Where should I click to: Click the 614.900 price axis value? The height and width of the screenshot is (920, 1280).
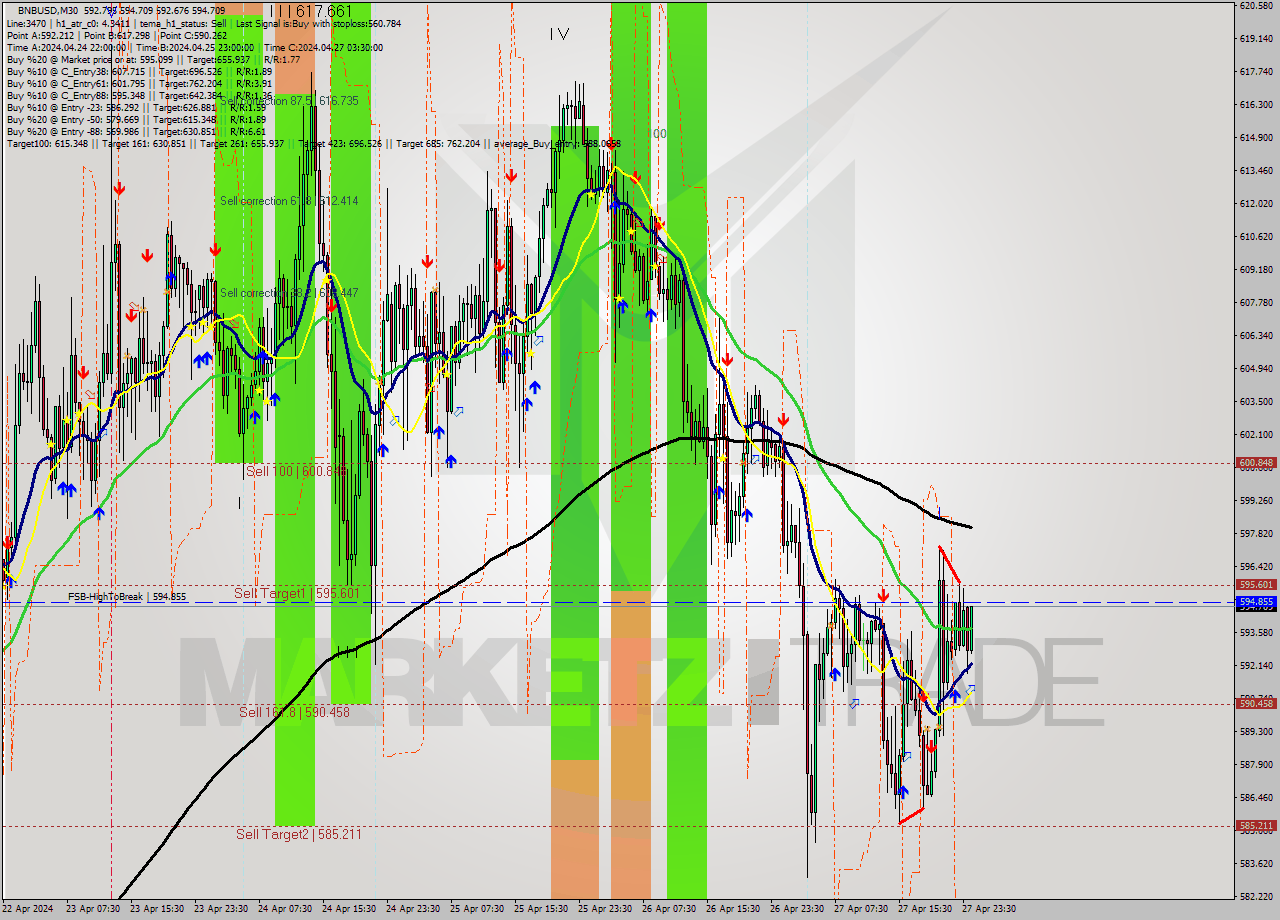(x=1256, y=138)
